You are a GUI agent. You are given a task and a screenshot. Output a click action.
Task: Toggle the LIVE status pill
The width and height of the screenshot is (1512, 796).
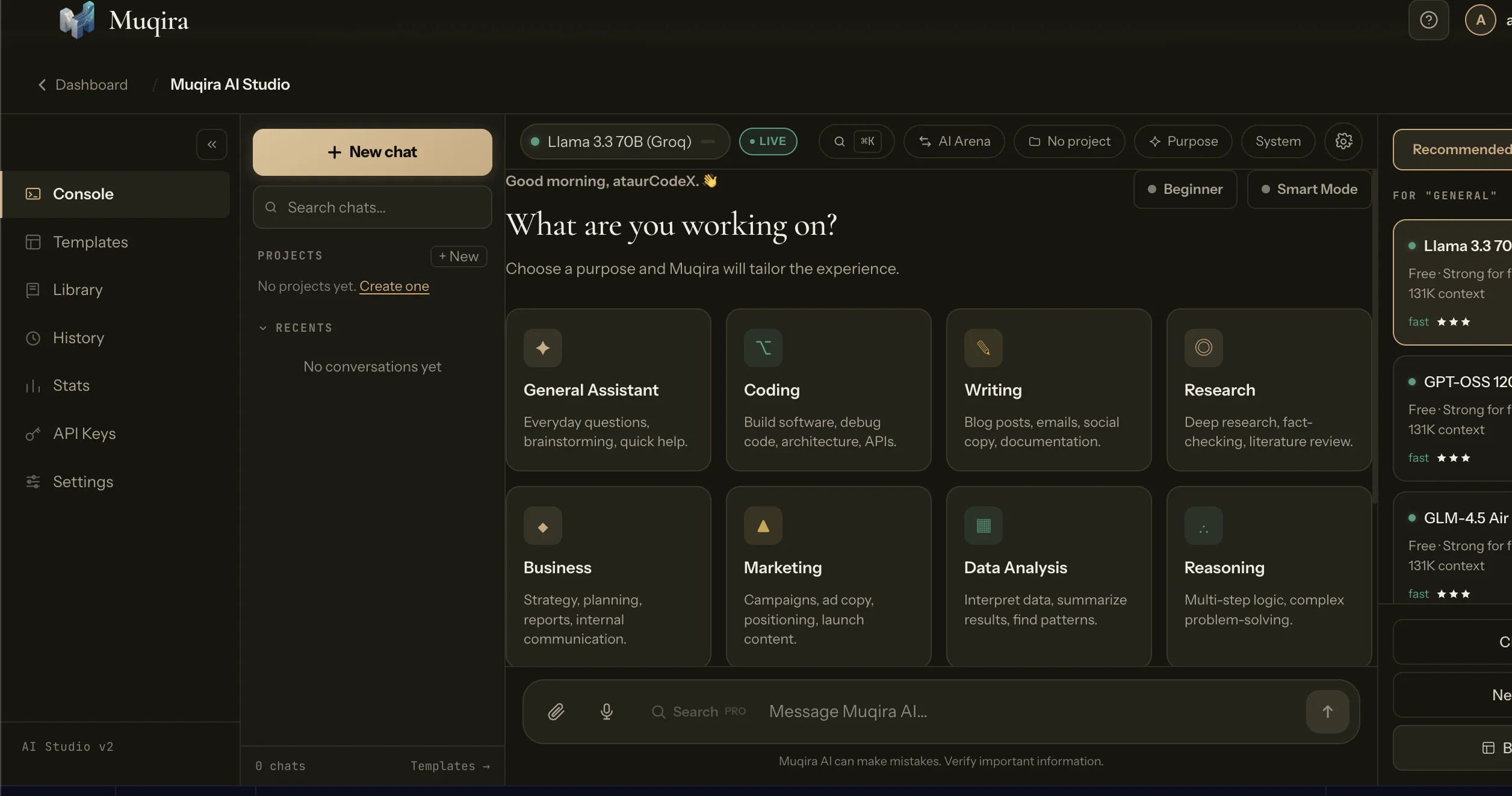click(768, 141)
